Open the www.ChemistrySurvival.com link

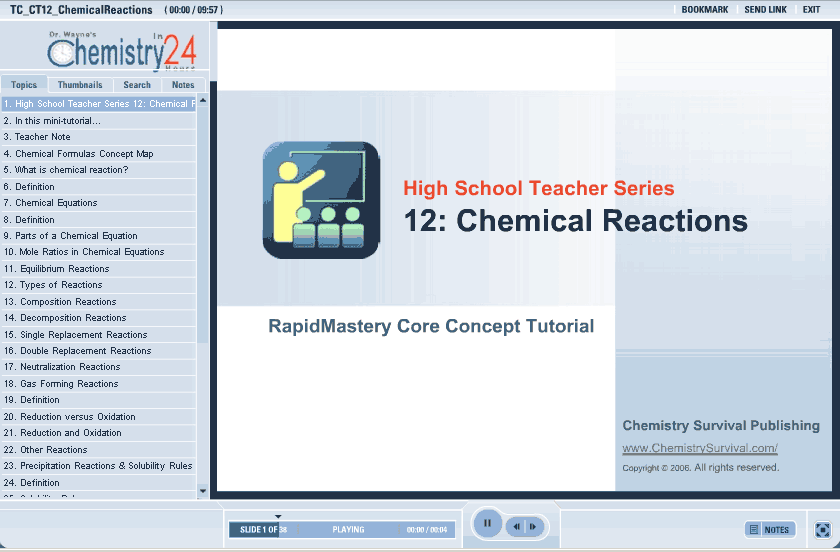click(699, 449)
